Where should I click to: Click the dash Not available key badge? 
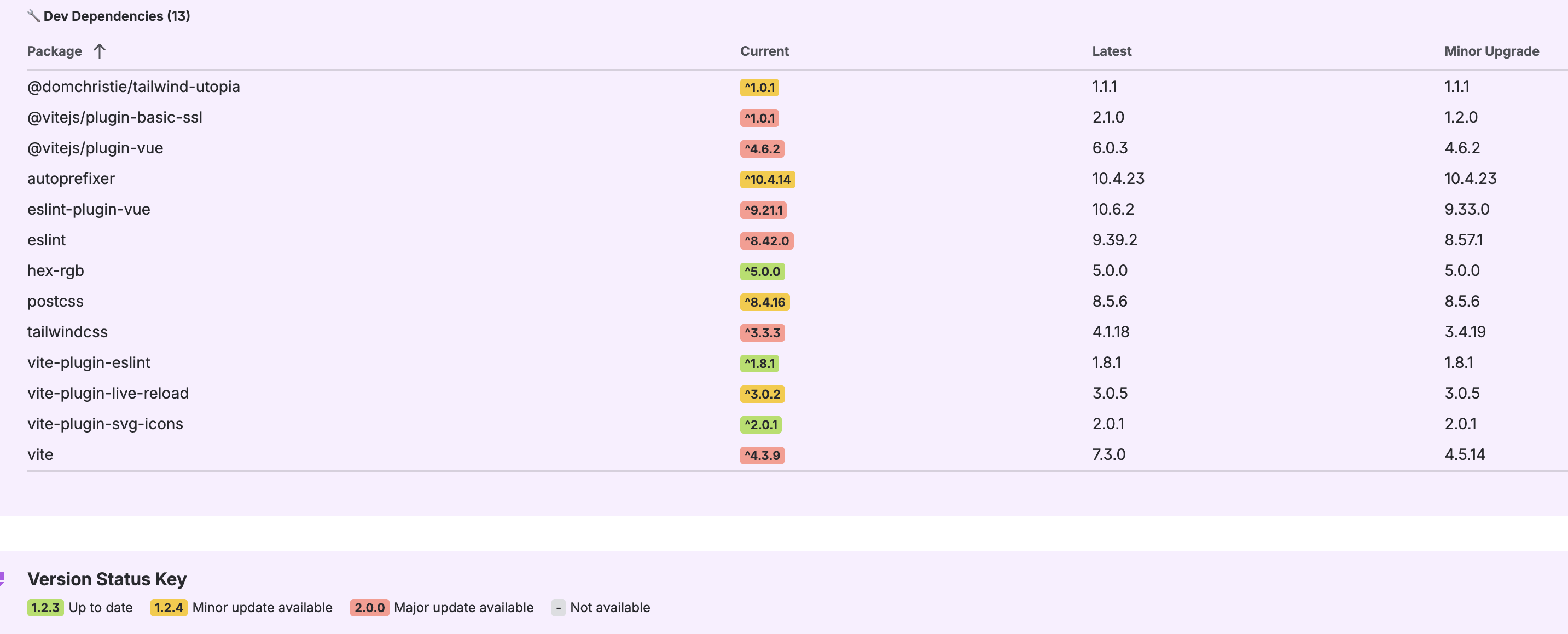pos(557,607)
